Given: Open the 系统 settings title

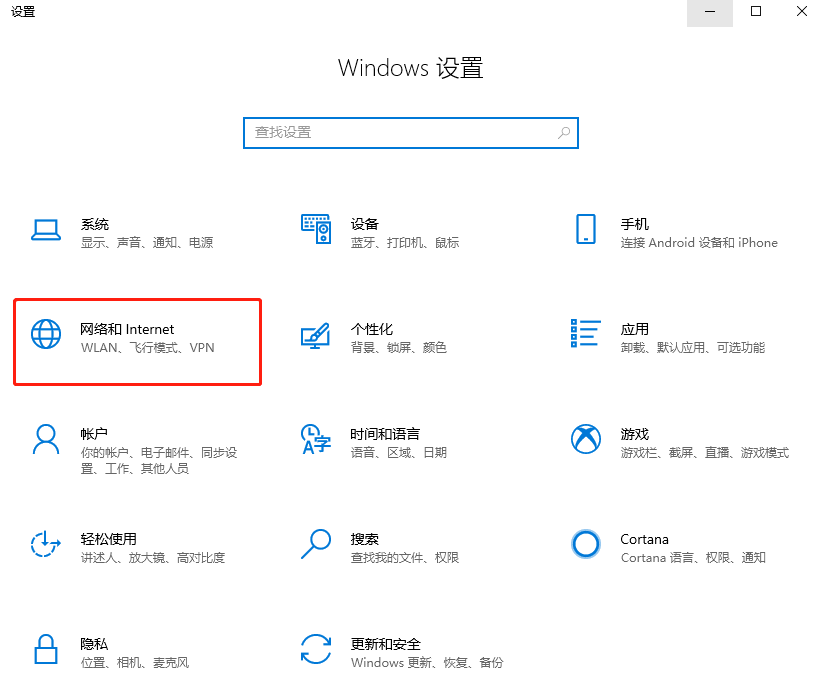Looking at the screenshot, I should (x=95, y=224).
